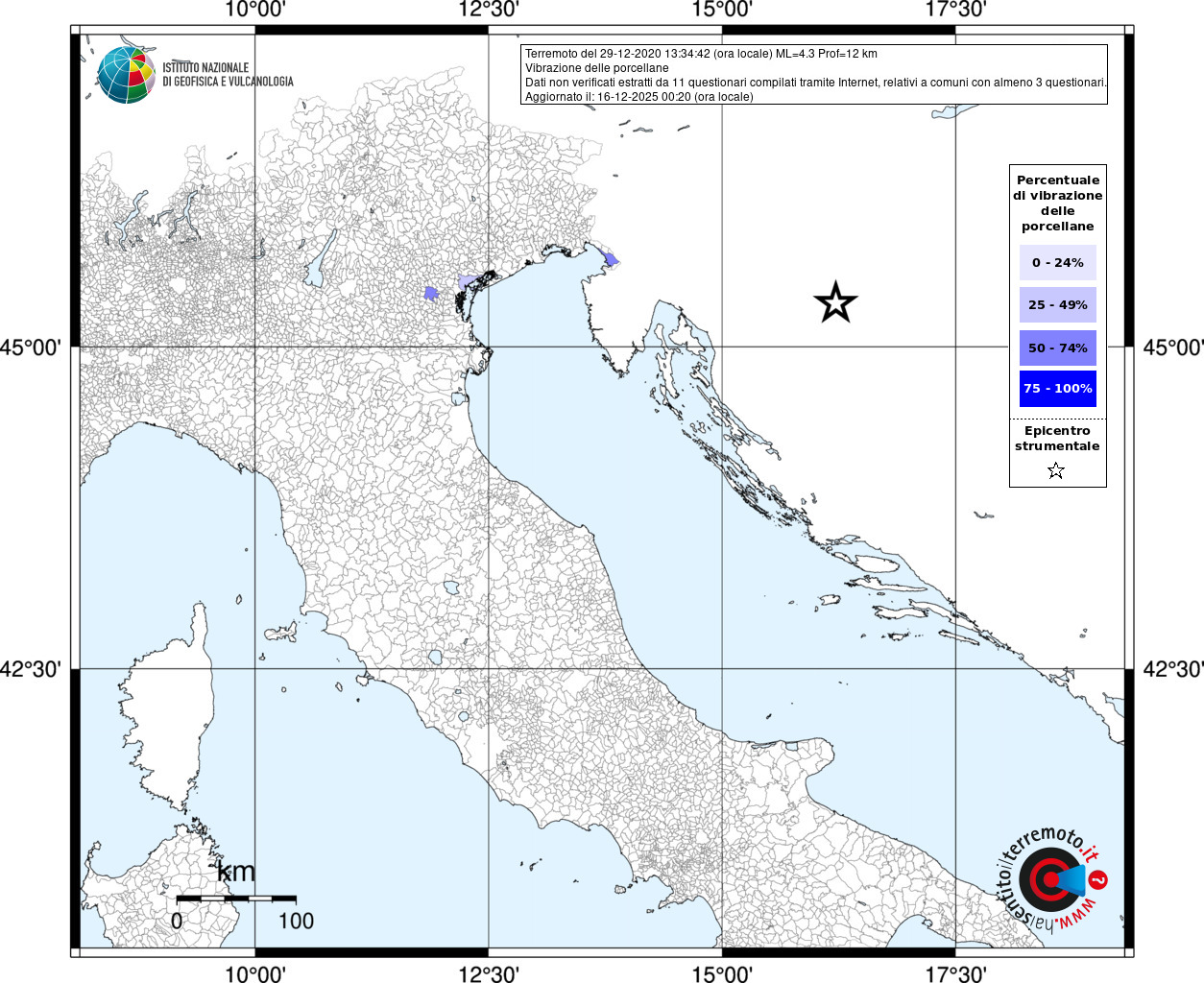Click the scale bar '100' value
Viewport: 1204px width, 983px height.
296,921
